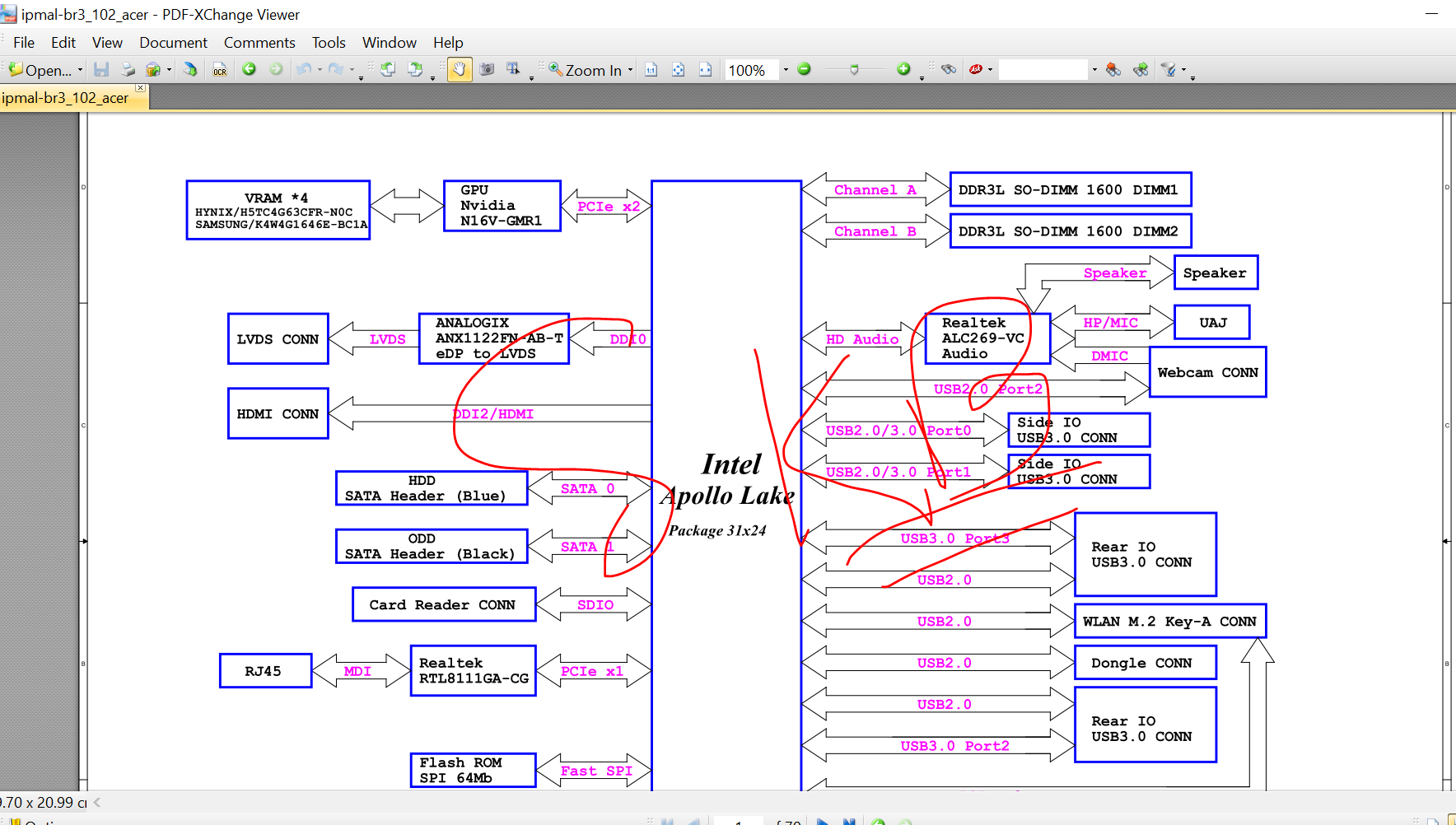Open the search options filter dropdown
1456x825 pixels.
1183,70
